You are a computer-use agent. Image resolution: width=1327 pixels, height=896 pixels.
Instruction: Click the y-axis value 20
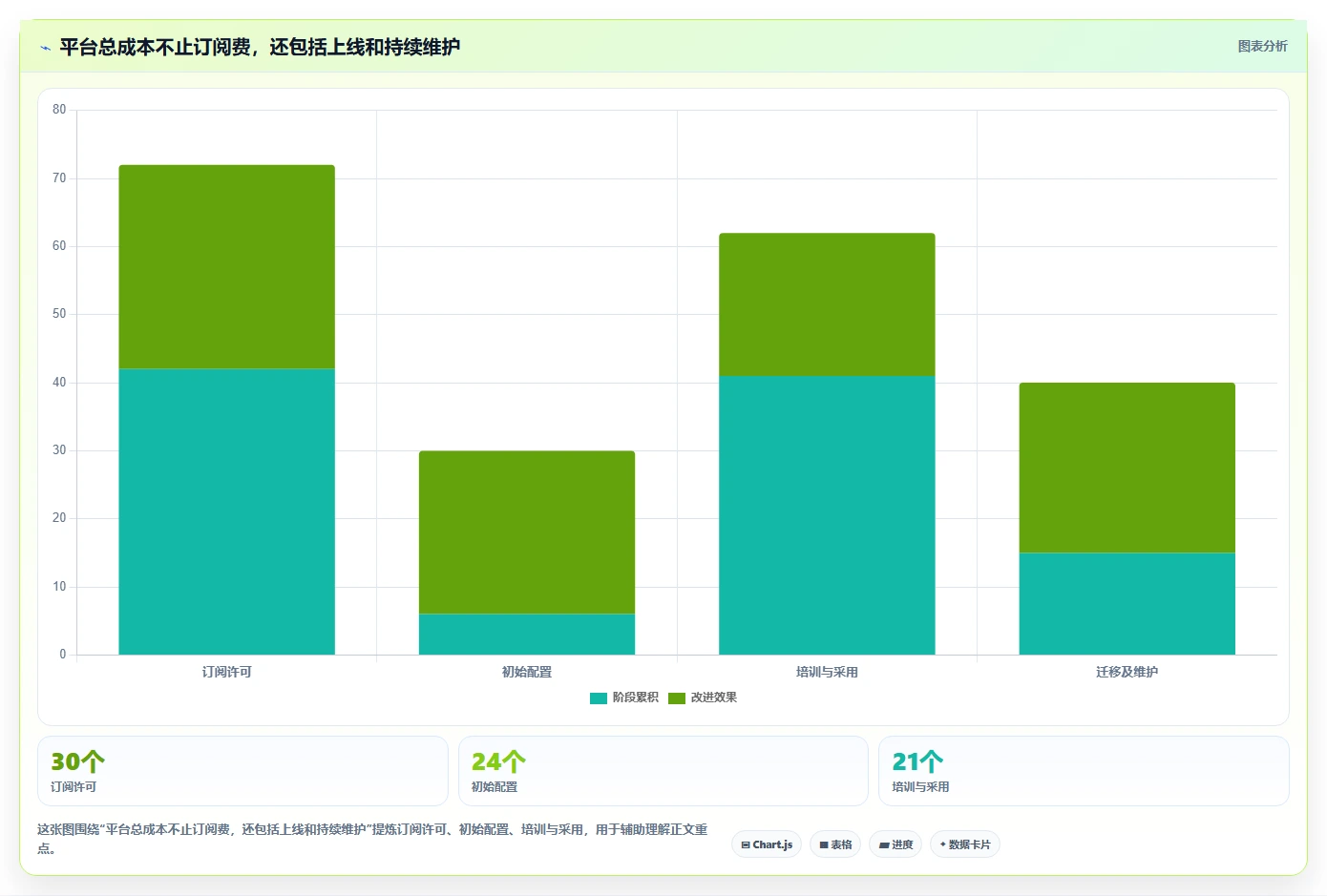tap(59, 518)
